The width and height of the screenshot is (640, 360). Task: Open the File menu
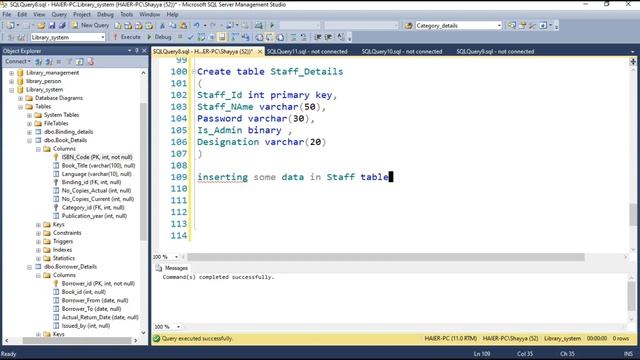7,14
